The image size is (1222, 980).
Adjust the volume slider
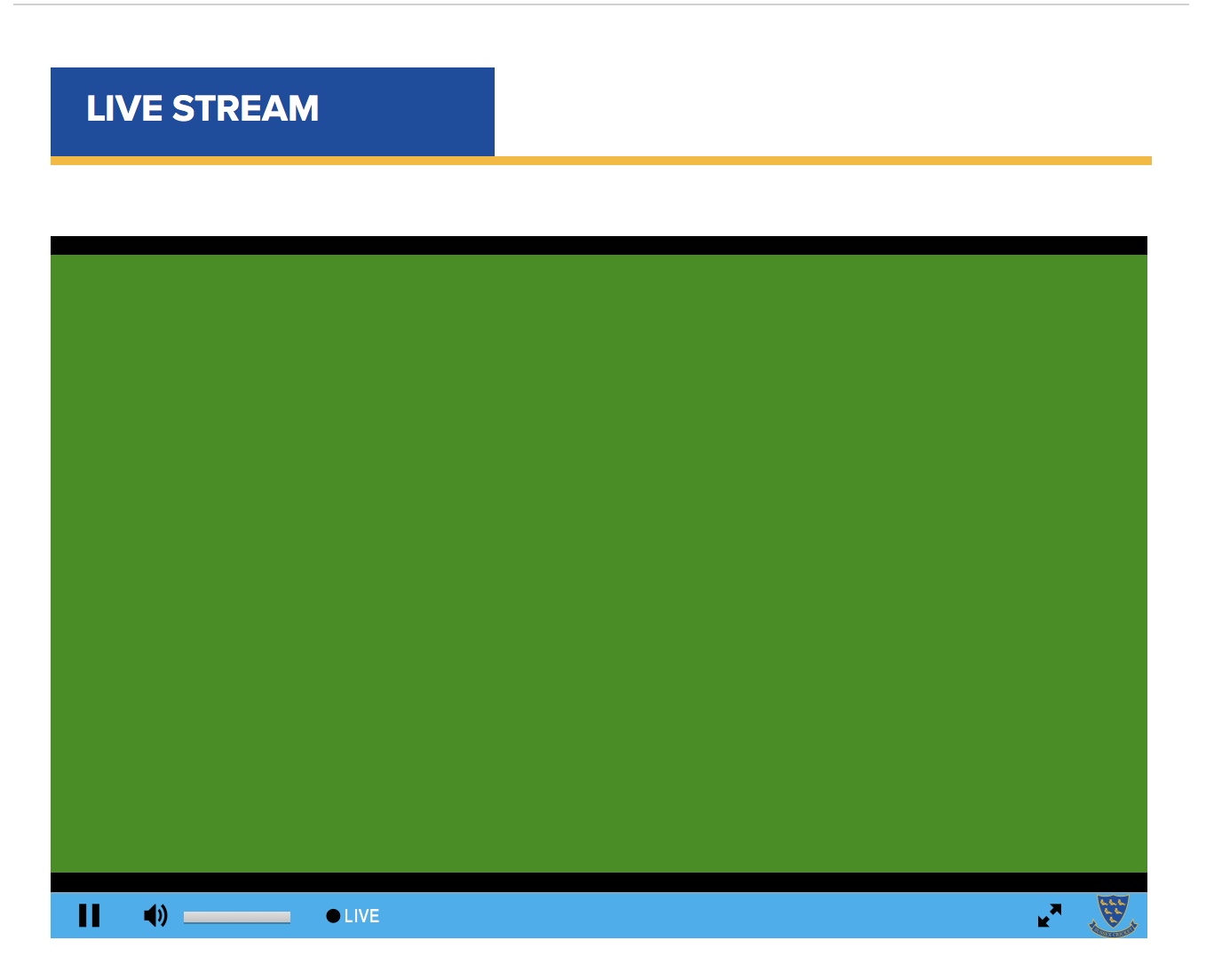pos(237,917)
